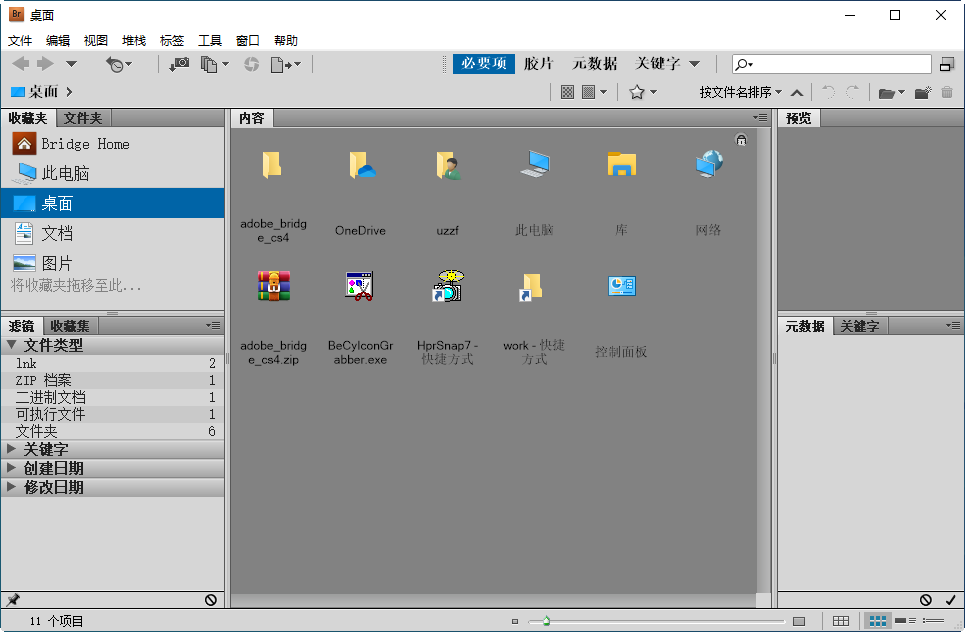This screenshot has height=632, width=965.
Task: Toggle ascending sort order arrow
Action: 797,93
